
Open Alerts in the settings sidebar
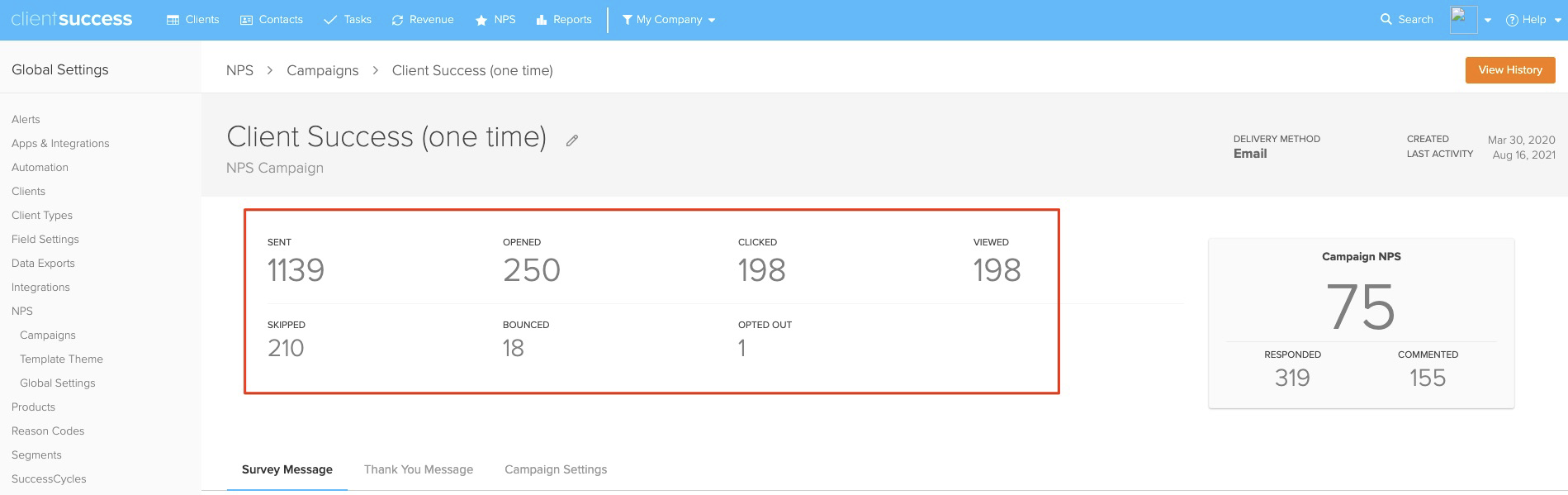[x=26, y=119]
